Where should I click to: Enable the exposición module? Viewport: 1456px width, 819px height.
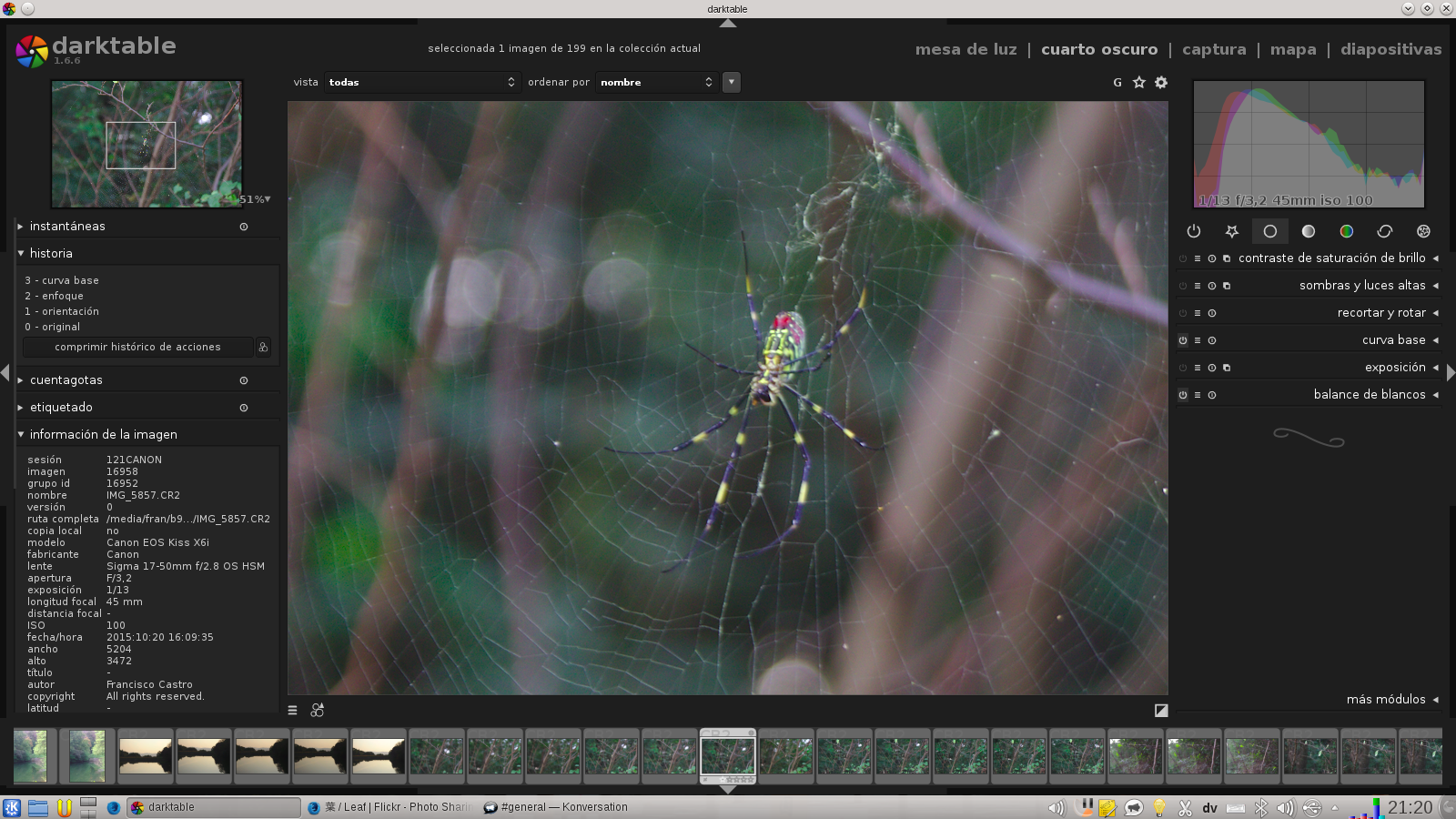pos(1183,368)
